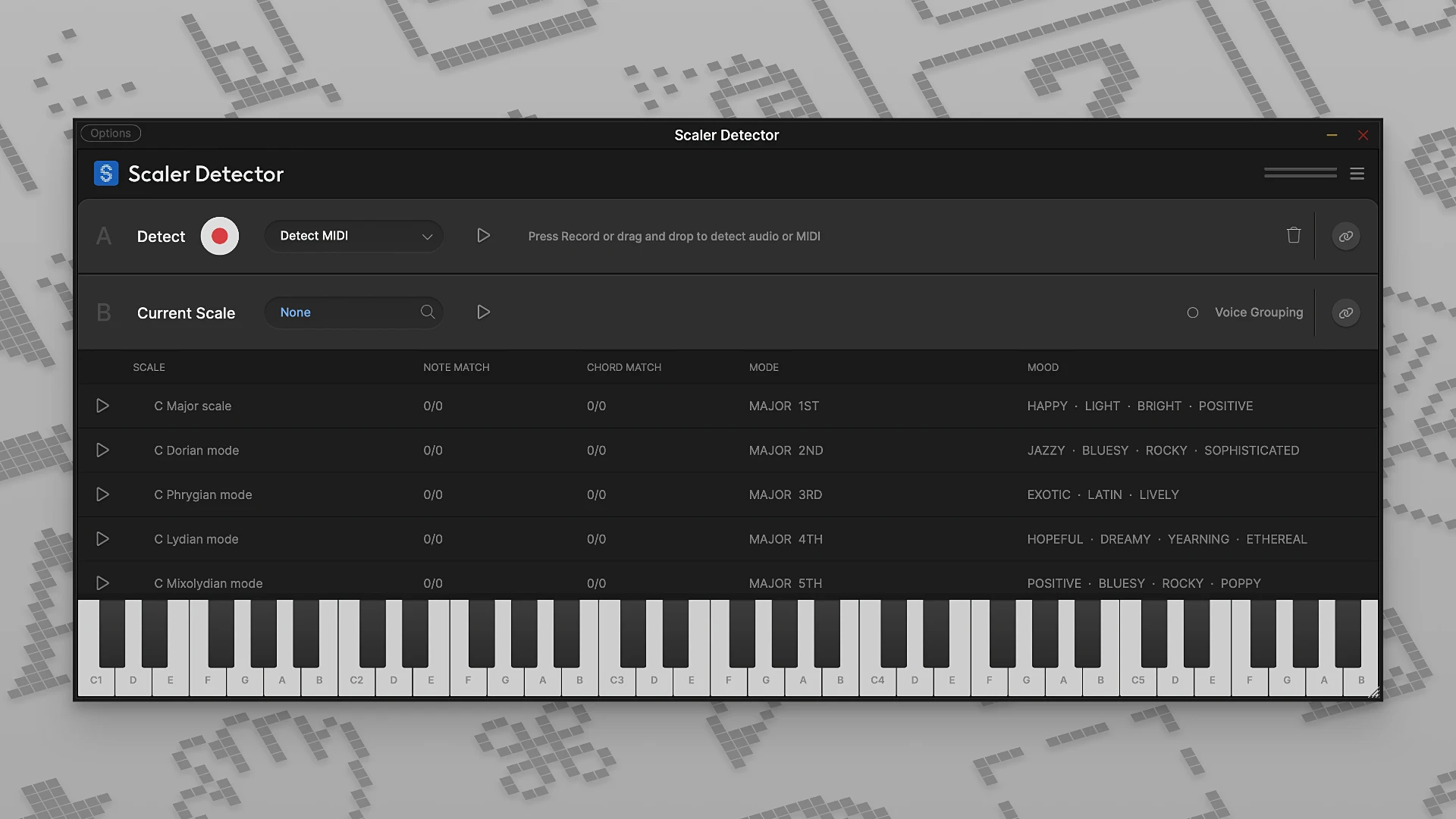Image resolution: width=1456 pixels, height=819 pixels.
Task: Enable Voice Grouping
Action: tap(1193, 312)
